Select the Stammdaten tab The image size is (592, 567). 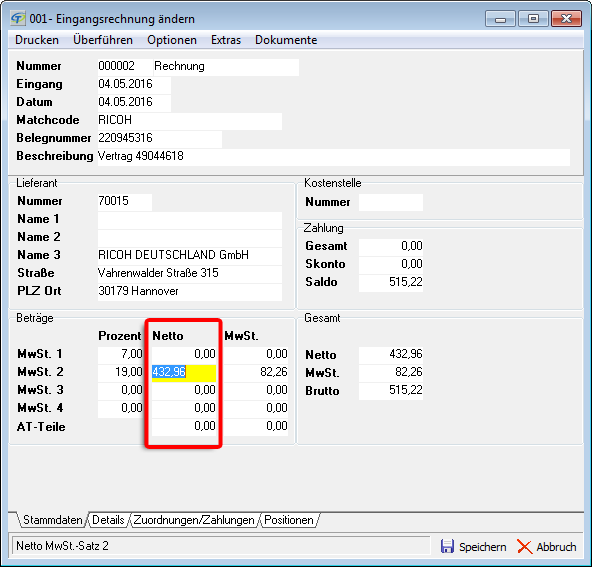point(52,520)
